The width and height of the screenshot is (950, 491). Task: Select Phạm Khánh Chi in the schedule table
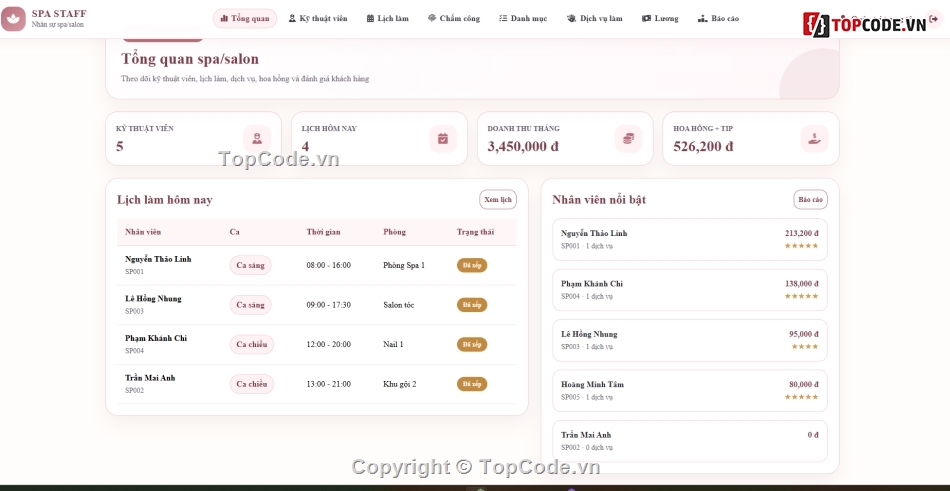(156, 338)
